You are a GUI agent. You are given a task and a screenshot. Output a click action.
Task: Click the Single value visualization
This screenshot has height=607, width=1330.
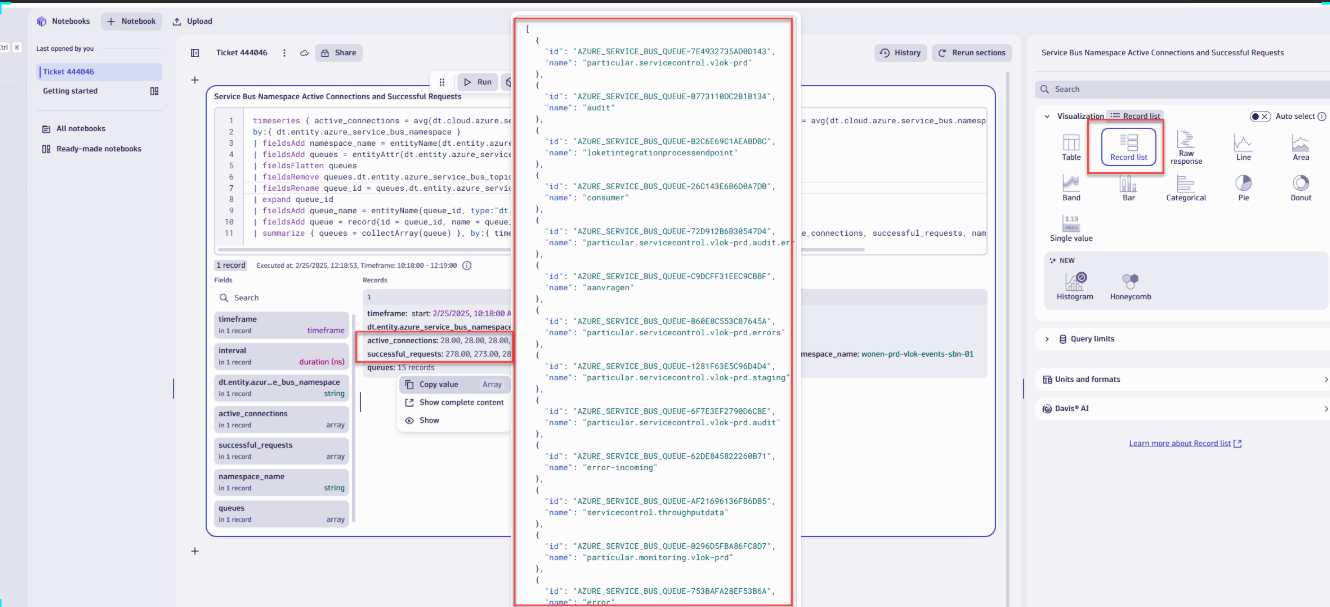[1071, 228]
